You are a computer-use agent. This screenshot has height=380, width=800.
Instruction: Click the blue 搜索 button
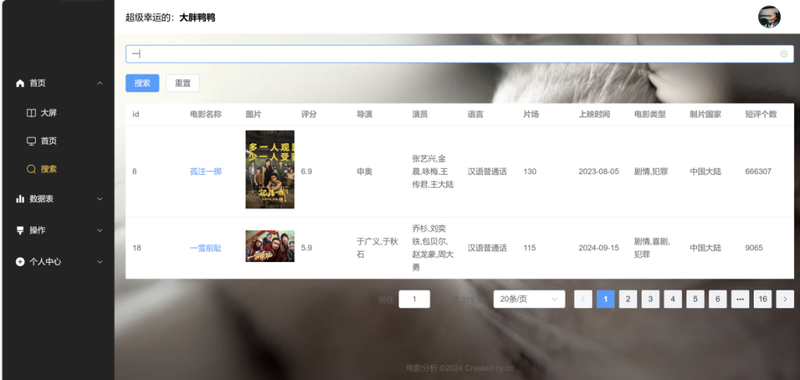tap(142, 83)
